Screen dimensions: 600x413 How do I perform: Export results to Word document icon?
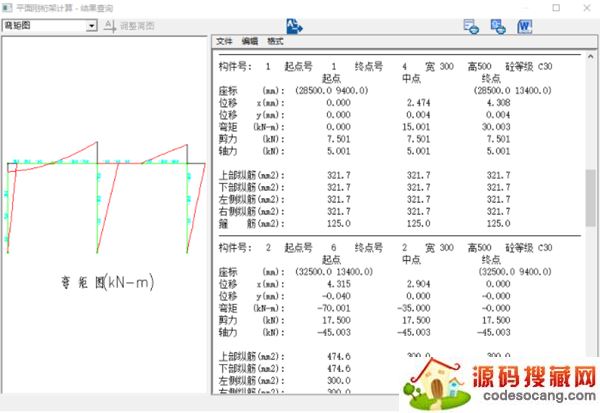pos(525,26)
